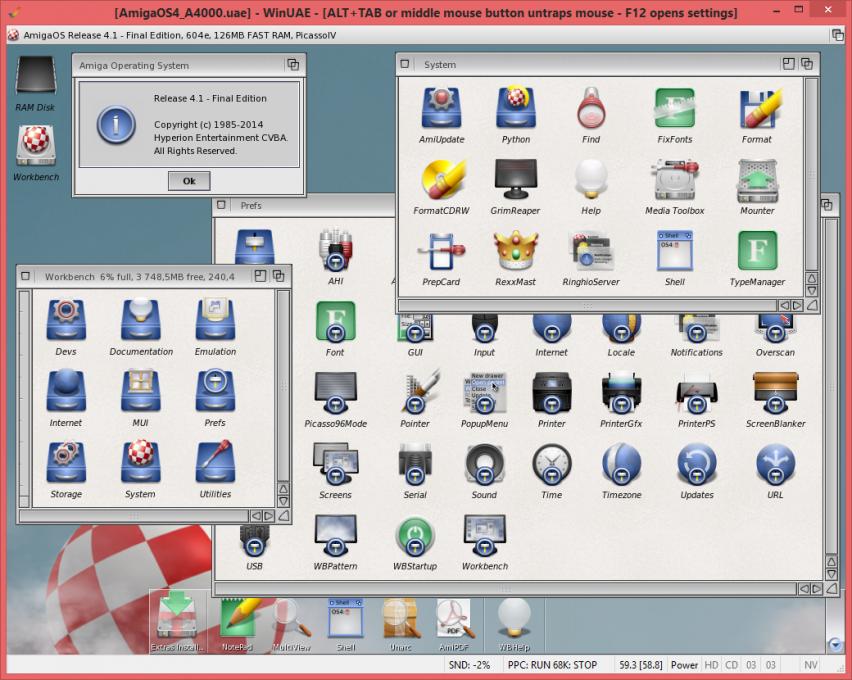This screenshot has height=680, width=852.
Task: Click the Power indicator in WinUAE status bar
Action: coord(684,665)
